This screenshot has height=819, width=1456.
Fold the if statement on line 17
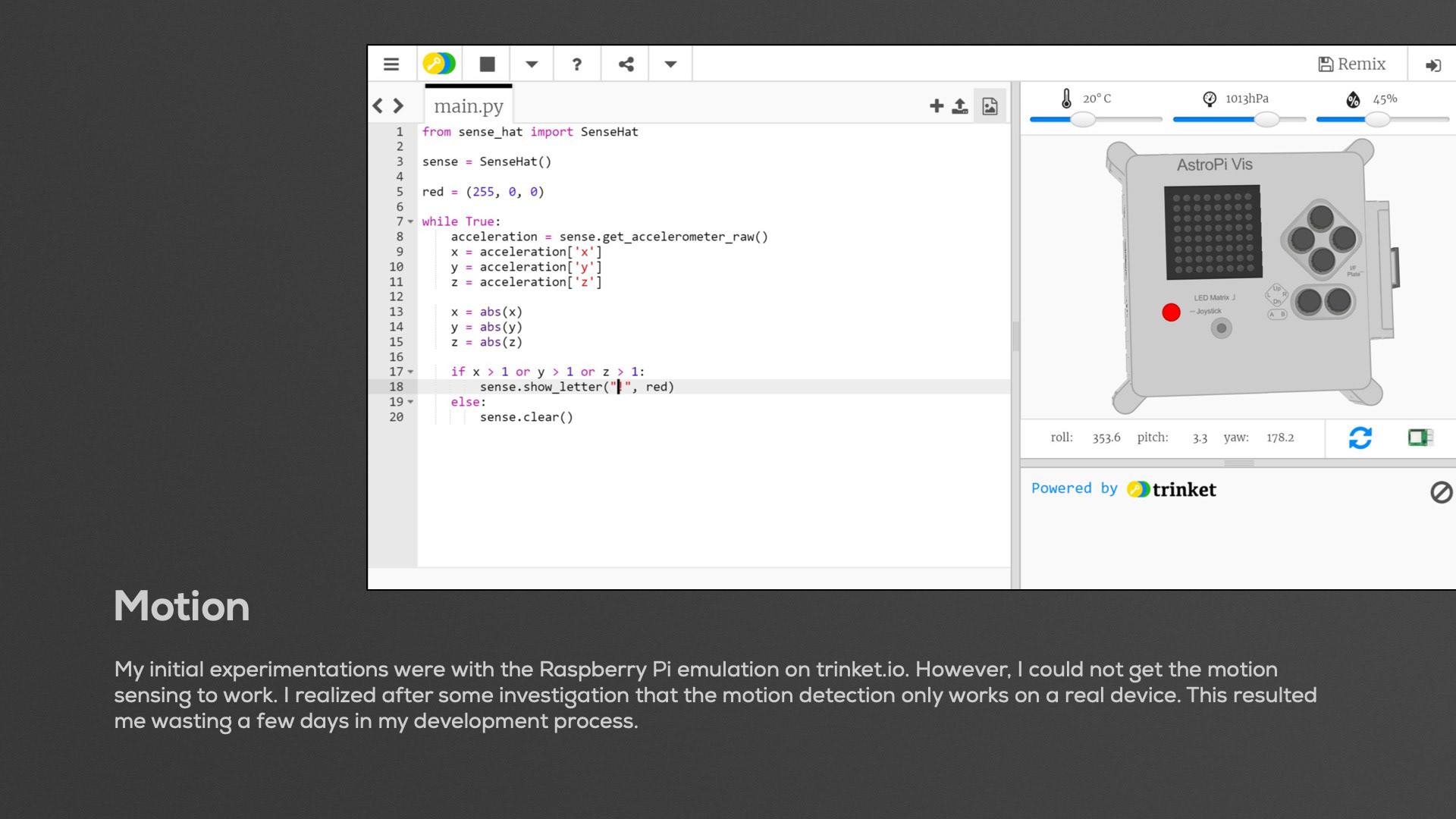click(411, 372)
